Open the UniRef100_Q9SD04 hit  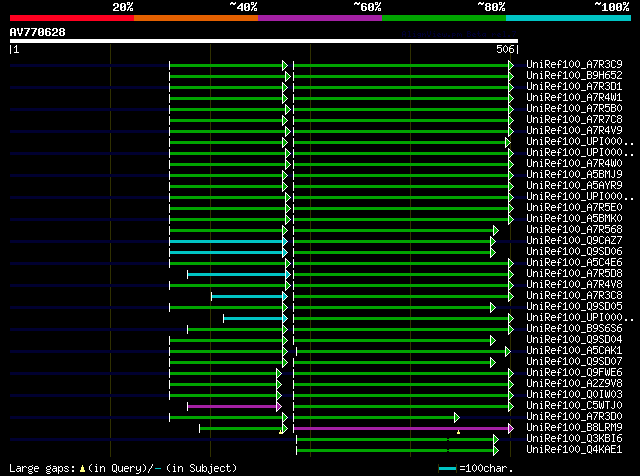click(x=574, y=340)
